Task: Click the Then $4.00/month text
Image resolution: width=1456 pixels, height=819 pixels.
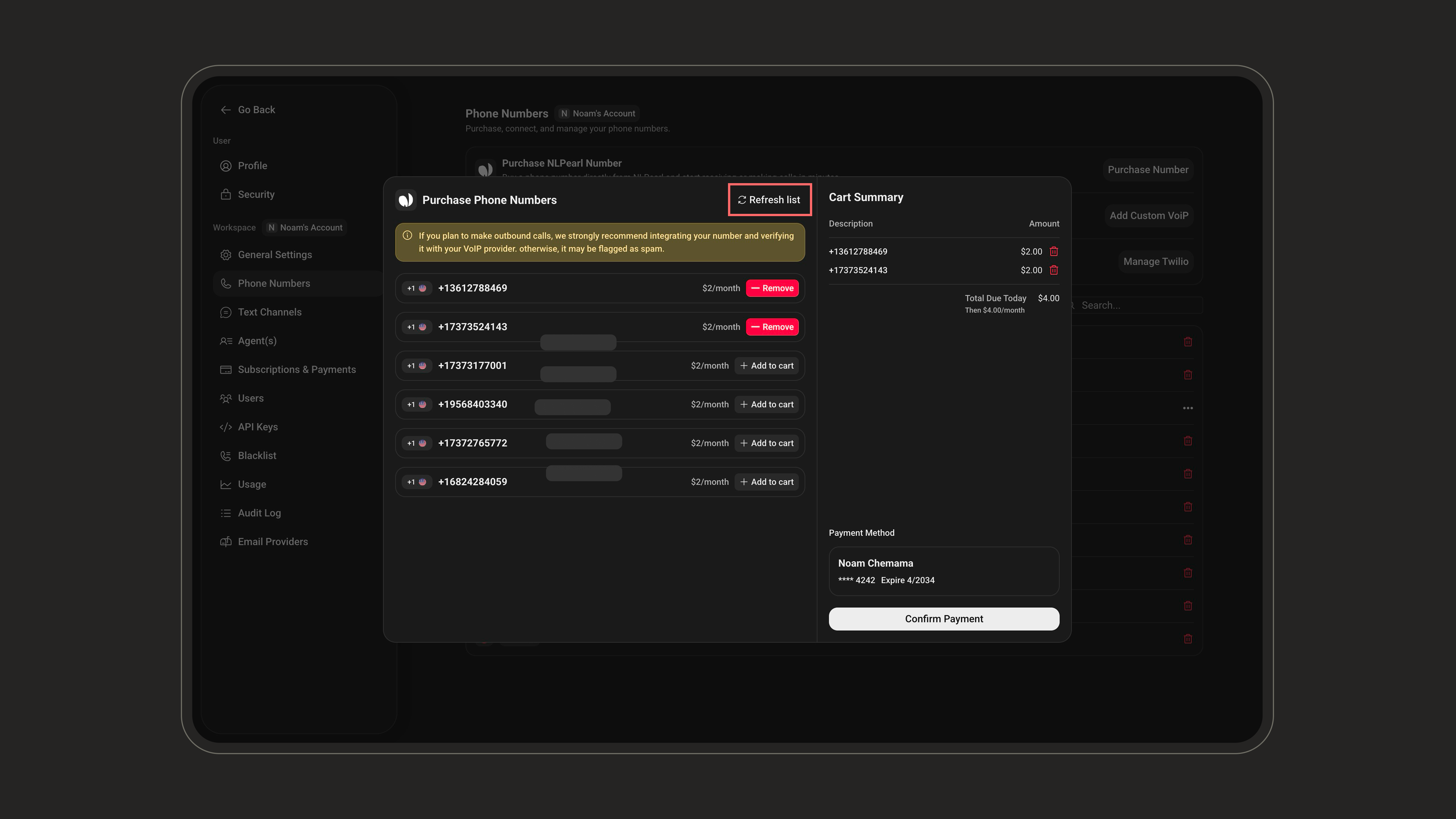Action: [994, 310]
